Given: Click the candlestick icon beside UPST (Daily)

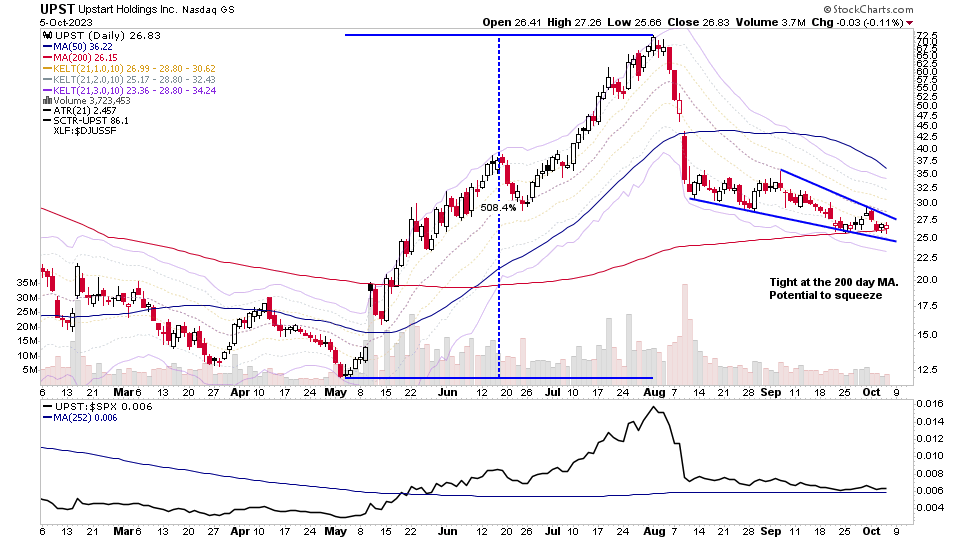Looking at the screenshot, I should 47,36.
